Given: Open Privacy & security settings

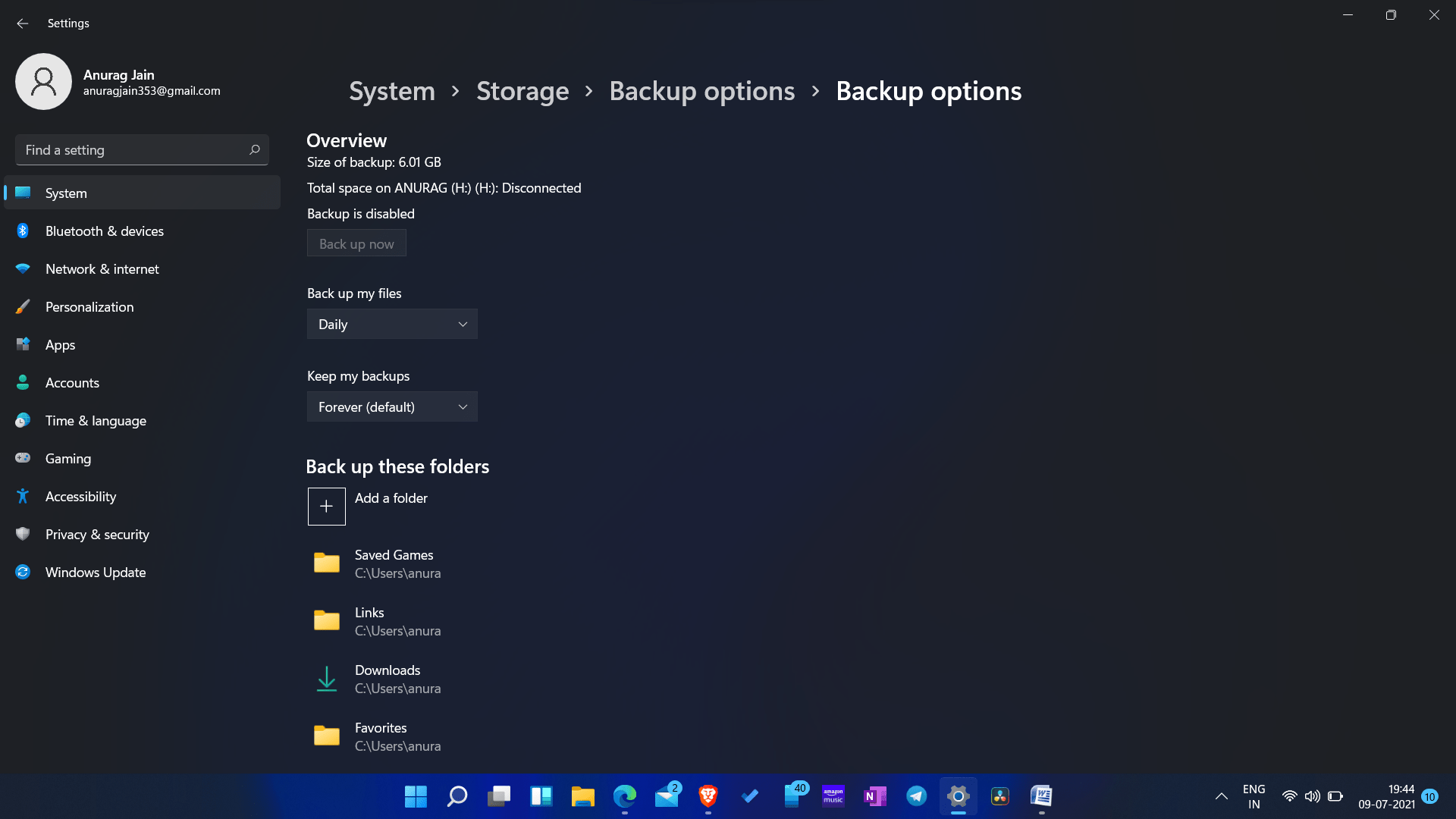Looking at the screenshot, I should 97,534.
